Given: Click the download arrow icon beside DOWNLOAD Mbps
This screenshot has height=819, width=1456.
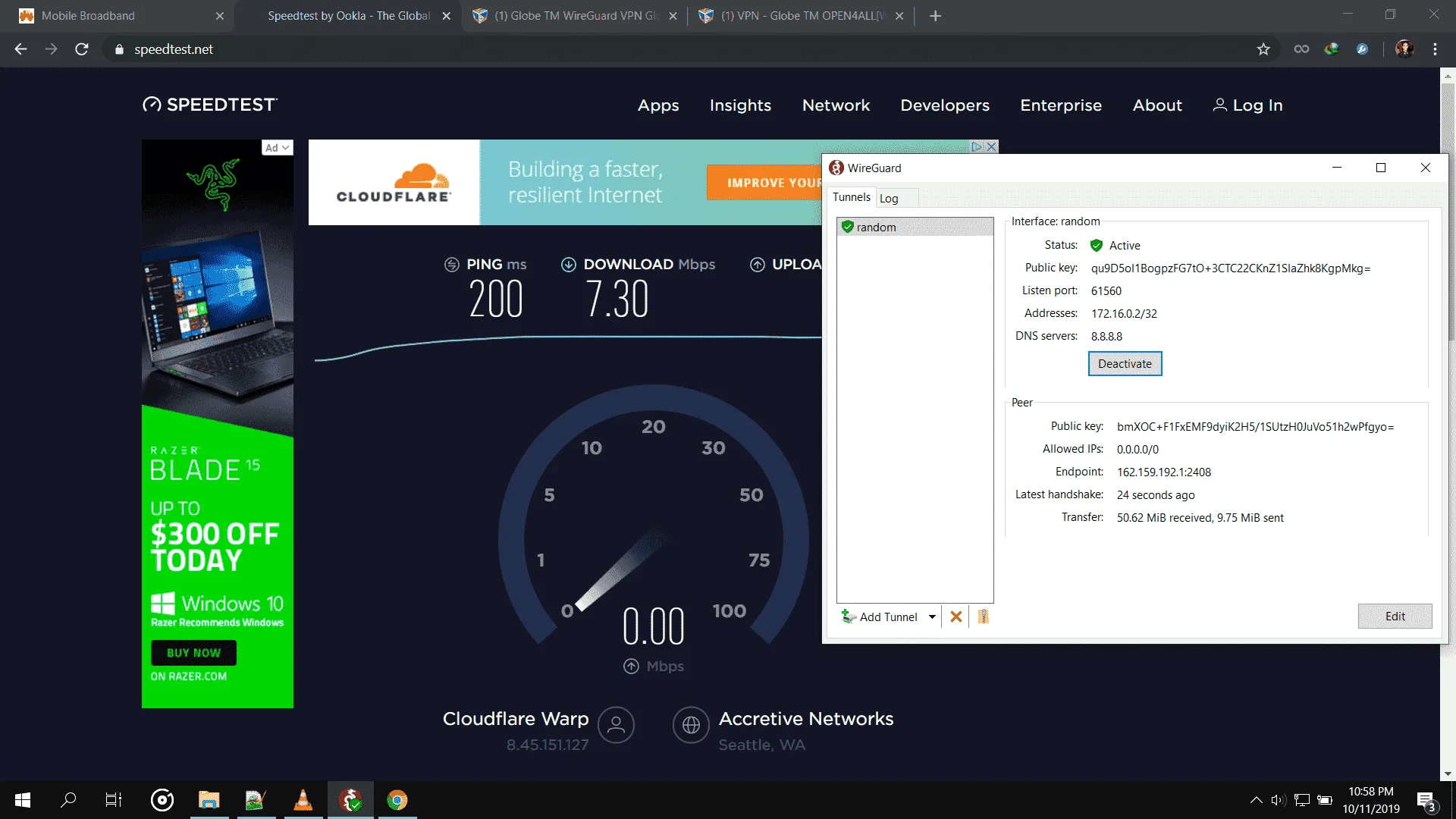Looking at the screenshot, I should [569, 265].
